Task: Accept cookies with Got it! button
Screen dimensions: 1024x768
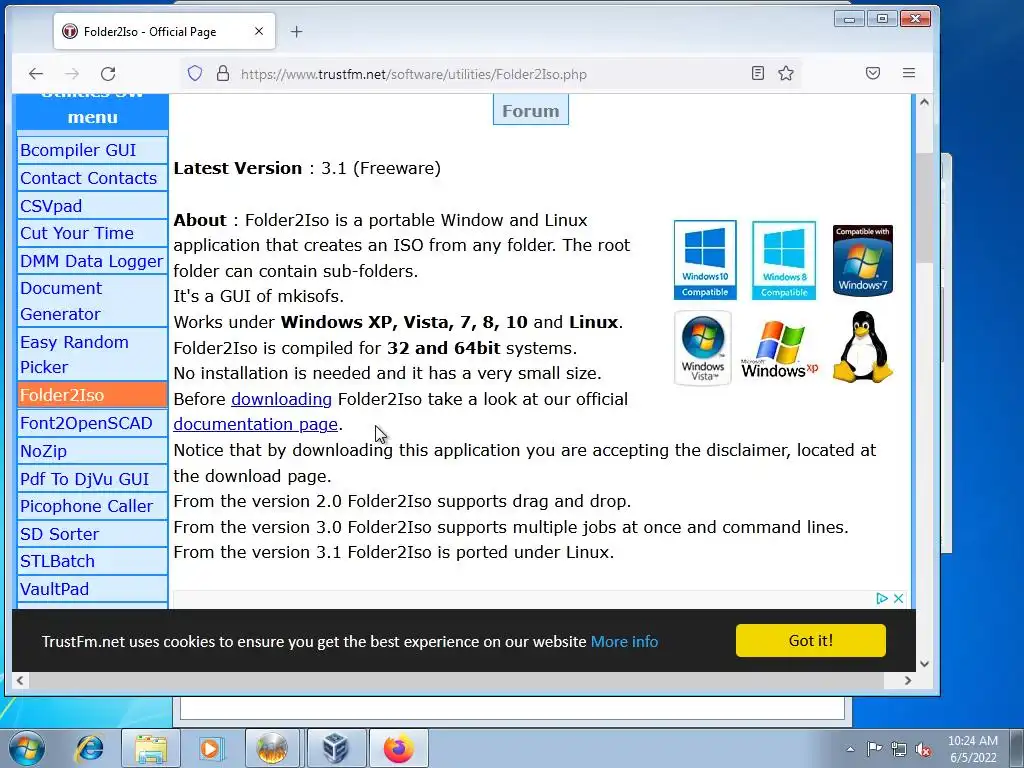Action: tap(810, 641)
